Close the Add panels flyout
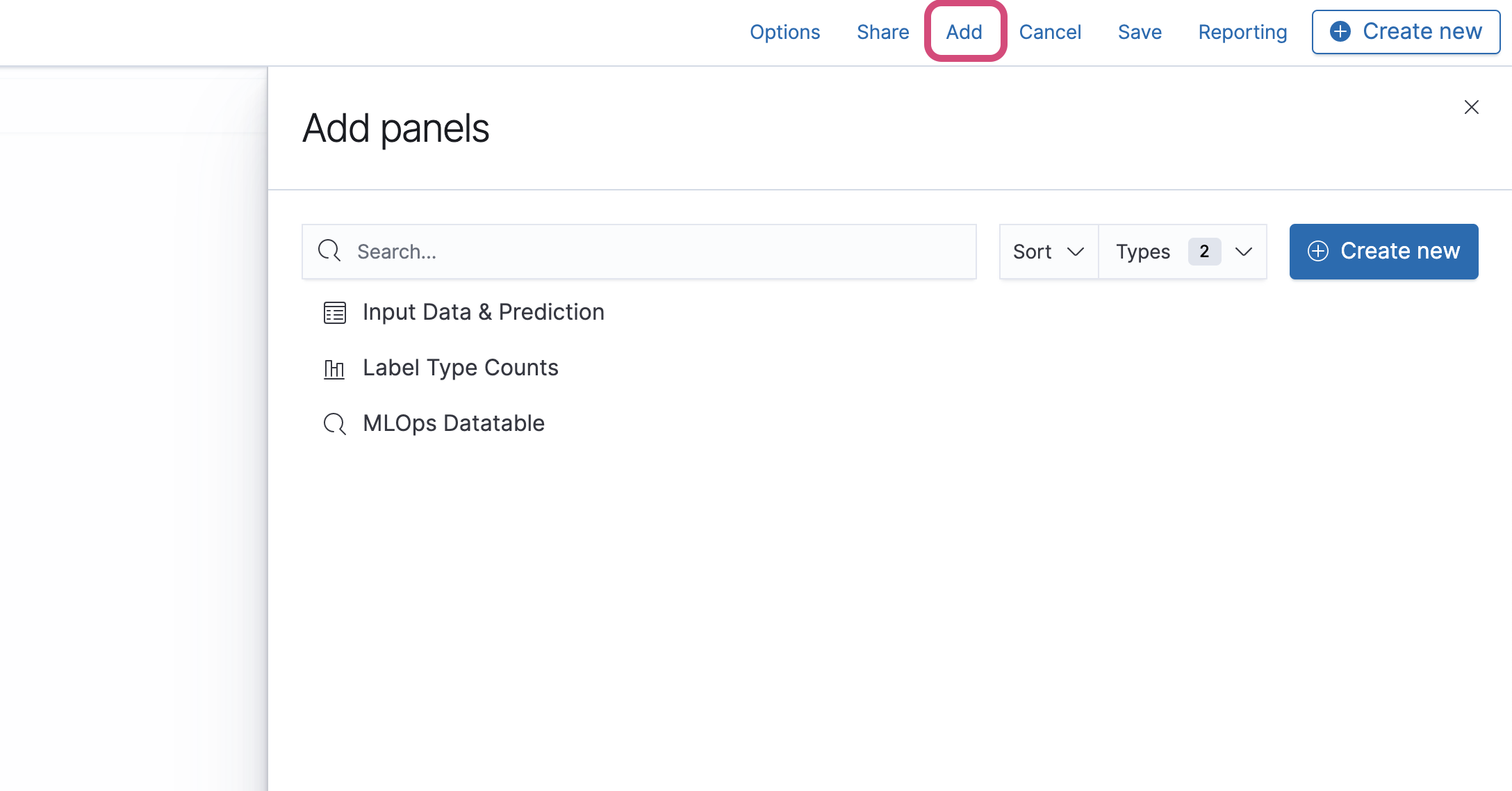Screen dimensions: 1512x791 1471,107
